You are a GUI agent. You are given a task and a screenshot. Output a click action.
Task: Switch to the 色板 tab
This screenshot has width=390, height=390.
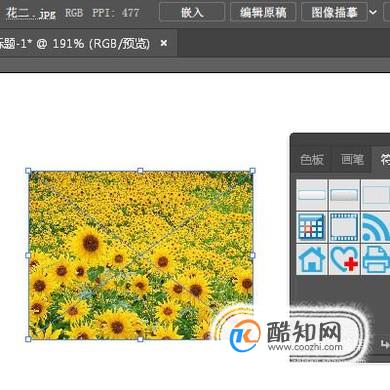pos(311,160)
